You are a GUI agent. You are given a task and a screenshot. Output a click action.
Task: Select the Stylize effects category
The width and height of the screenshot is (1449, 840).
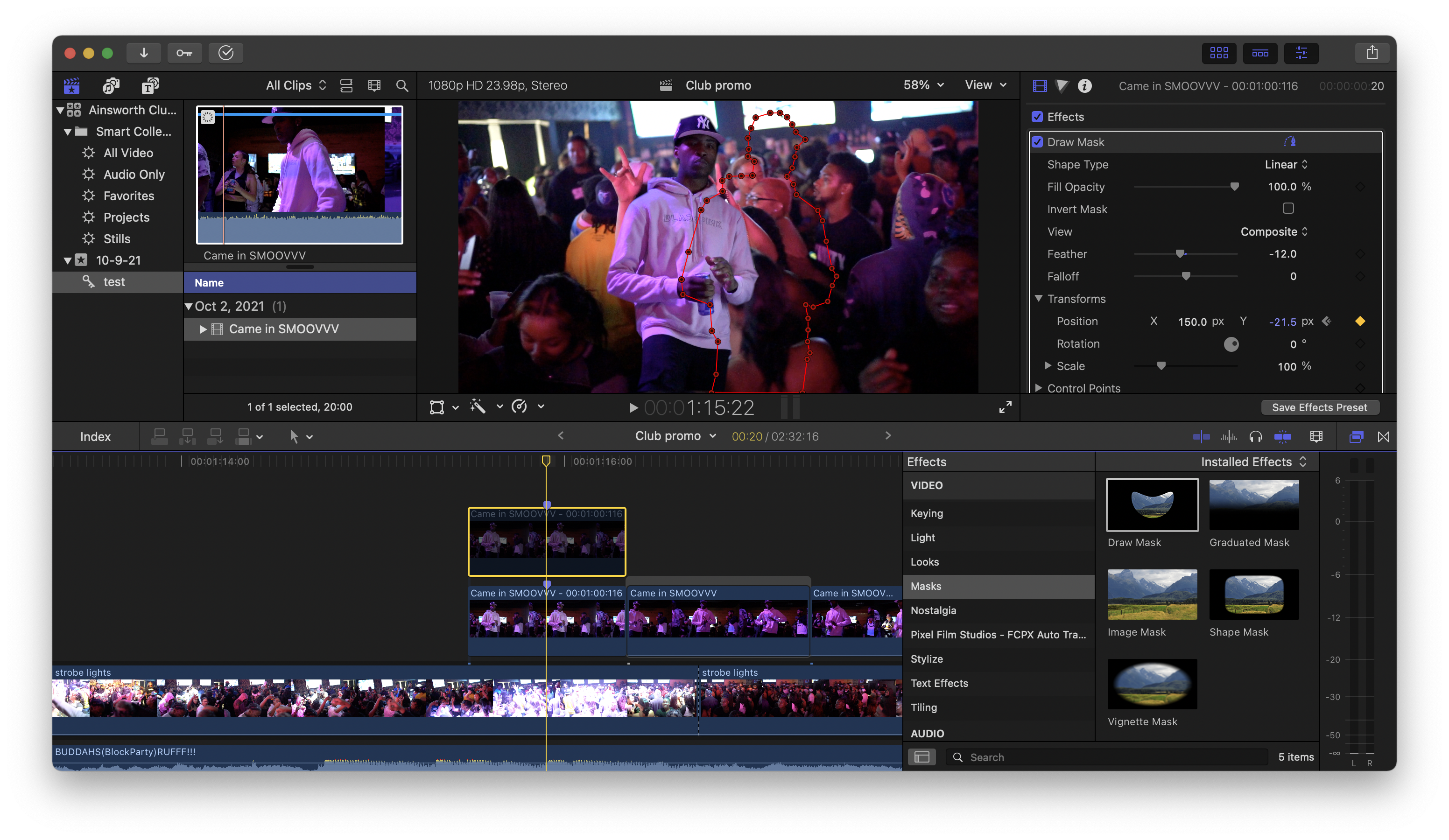click(x=926, y=659)
